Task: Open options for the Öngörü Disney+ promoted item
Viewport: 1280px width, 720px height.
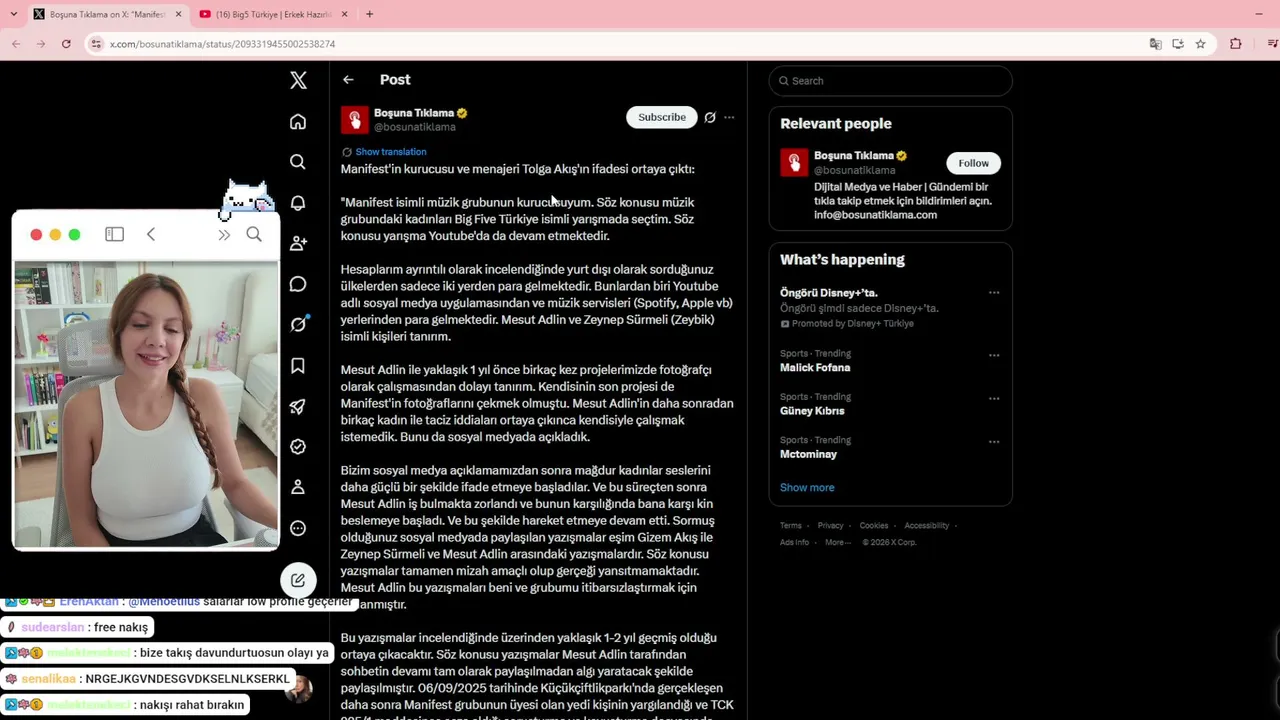Action: pos(994,293)
